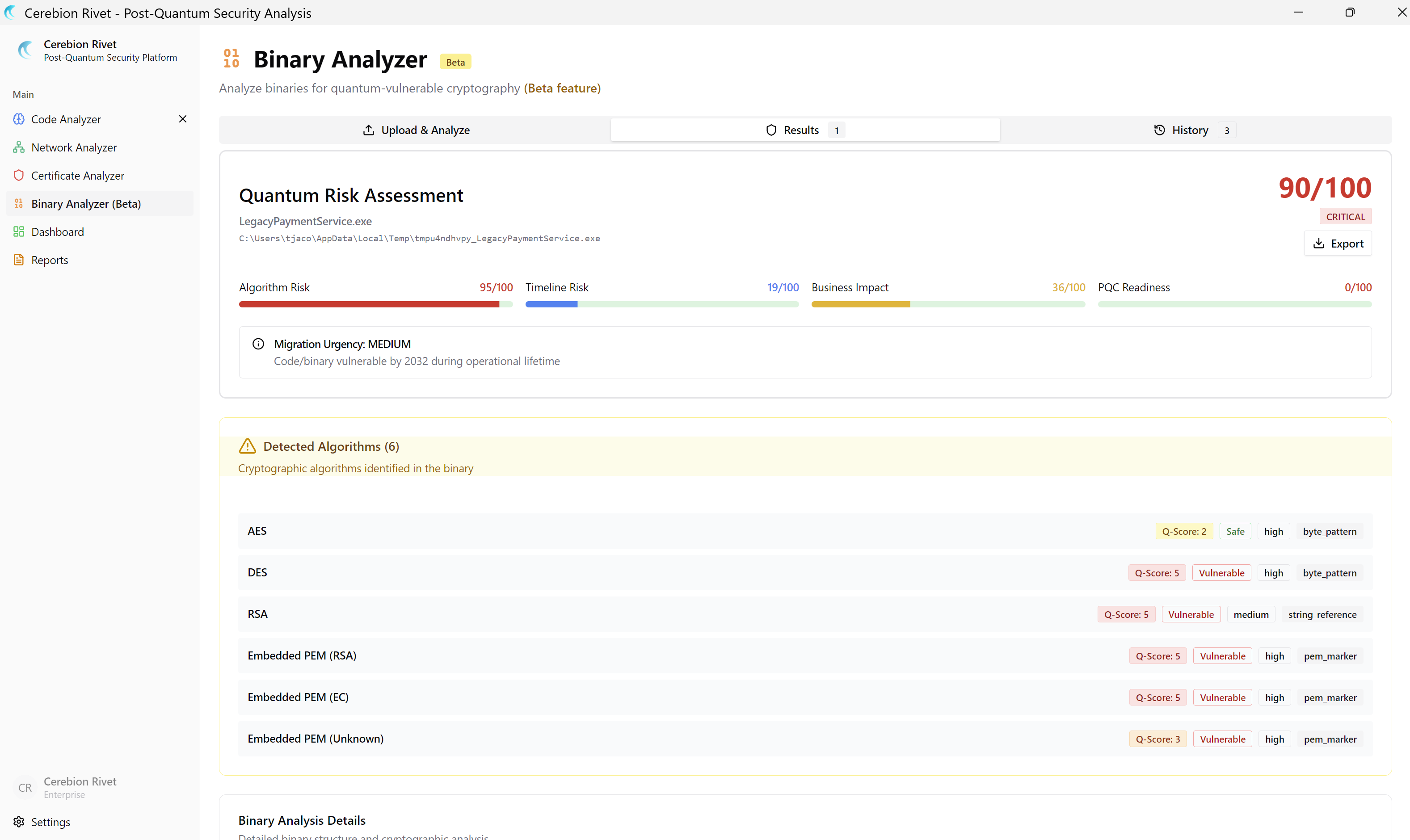The image size is (1410, 840).
Task: Click the AES Safe badge
Action: (1235, 531)
